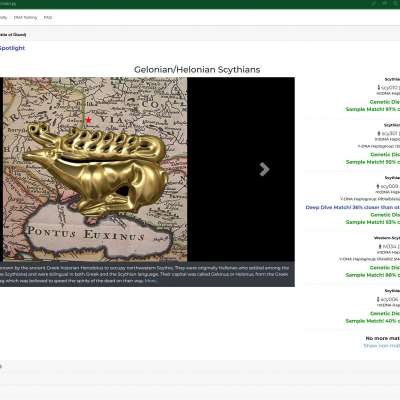Select the sample ID scy010

390,88
